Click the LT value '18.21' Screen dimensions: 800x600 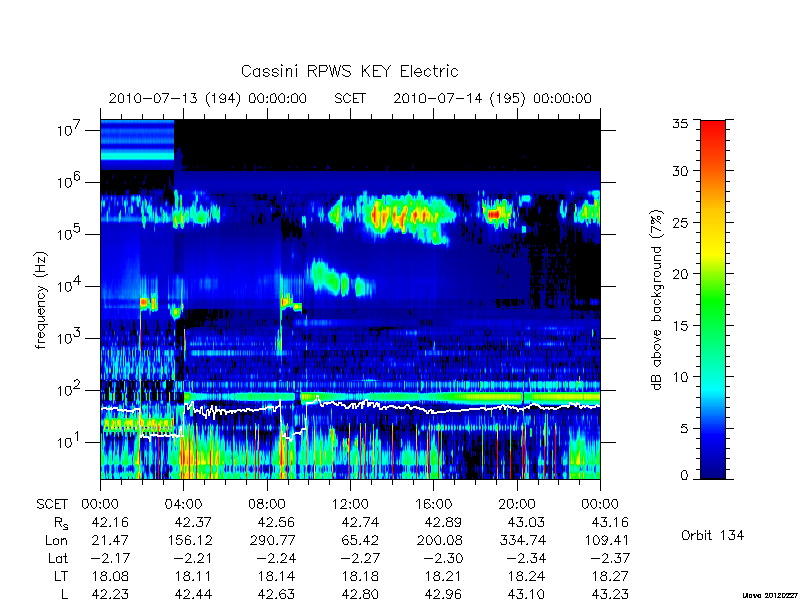[444, 576]
